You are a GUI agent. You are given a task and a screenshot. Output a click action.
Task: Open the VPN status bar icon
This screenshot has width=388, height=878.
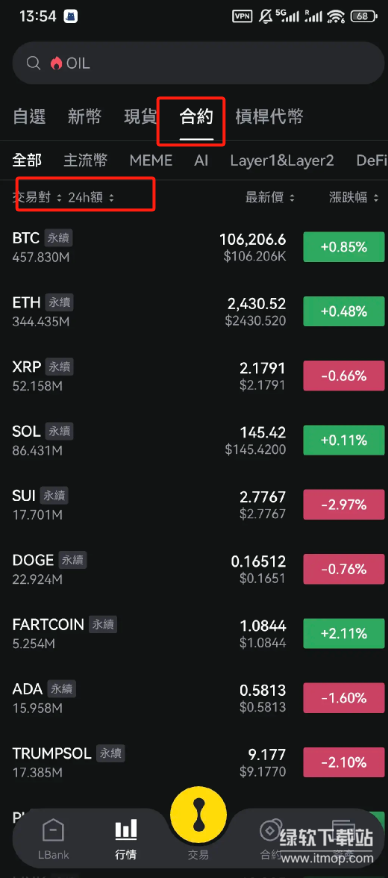click(x=242, y=16)
